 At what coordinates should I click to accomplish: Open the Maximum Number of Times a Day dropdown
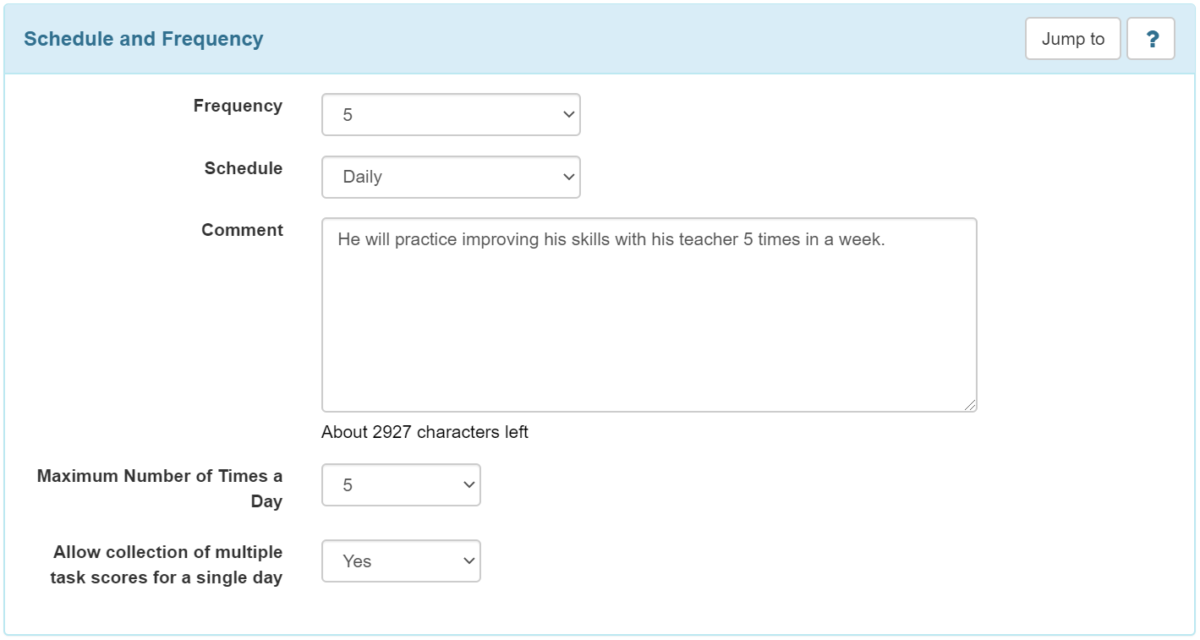click(x=400, y=485)
